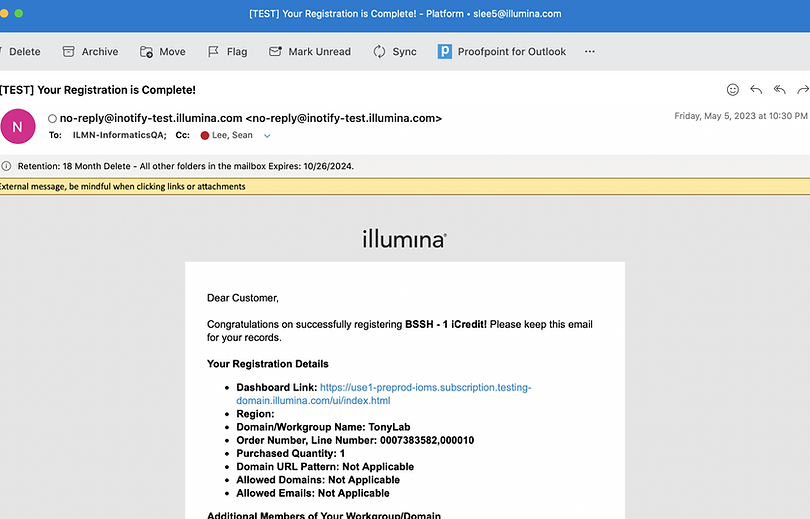Click the retention policy info icon
Screen dimensions: 810x519
pos(6,166)
